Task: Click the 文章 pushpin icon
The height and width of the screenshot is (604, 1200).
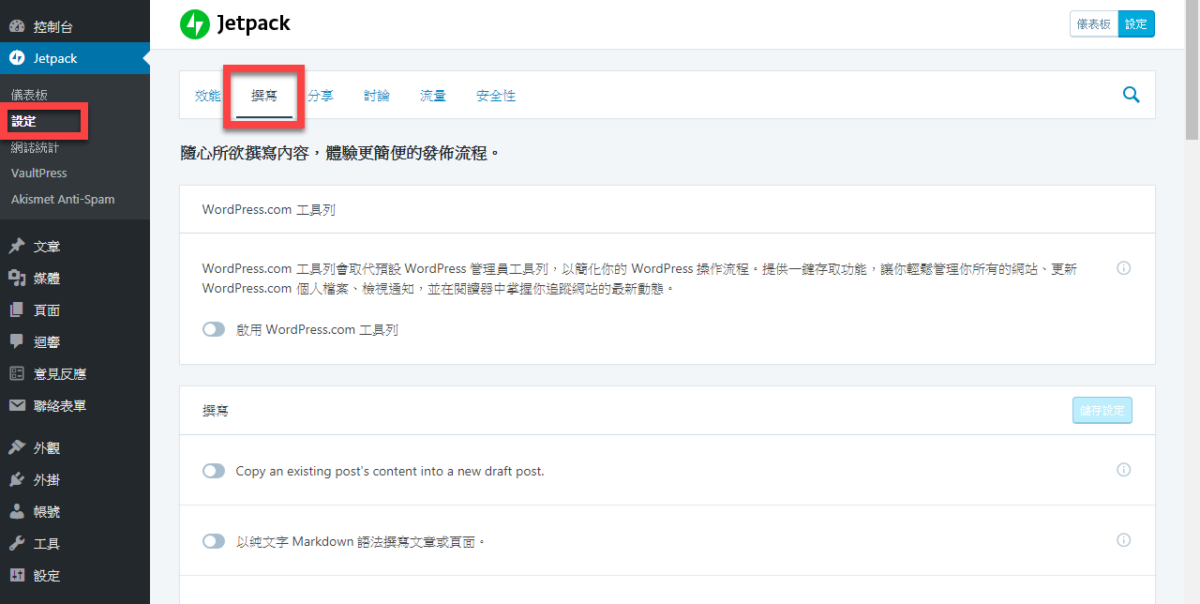Action: point(17,246)
